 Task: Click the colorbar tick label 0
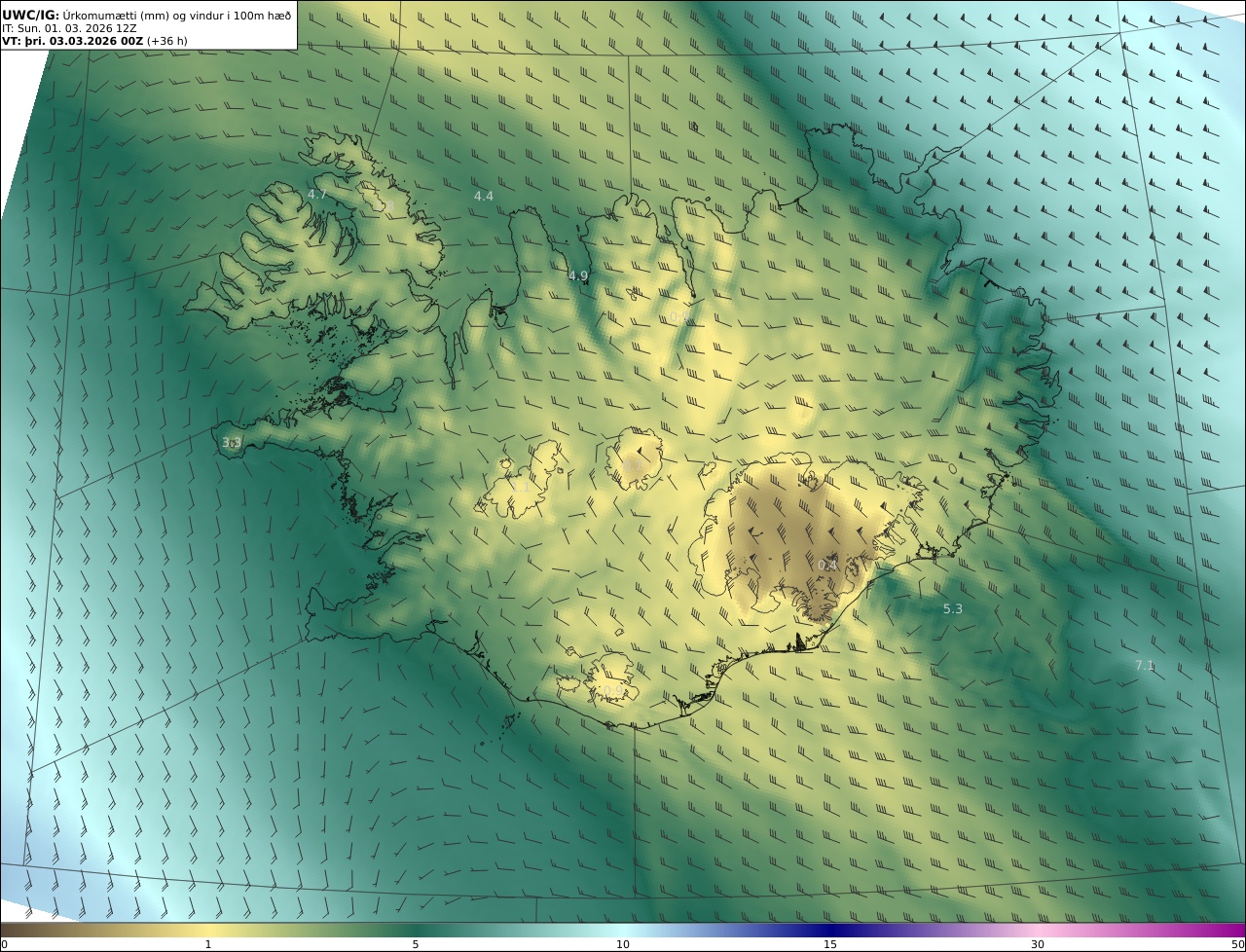(4, 944)
